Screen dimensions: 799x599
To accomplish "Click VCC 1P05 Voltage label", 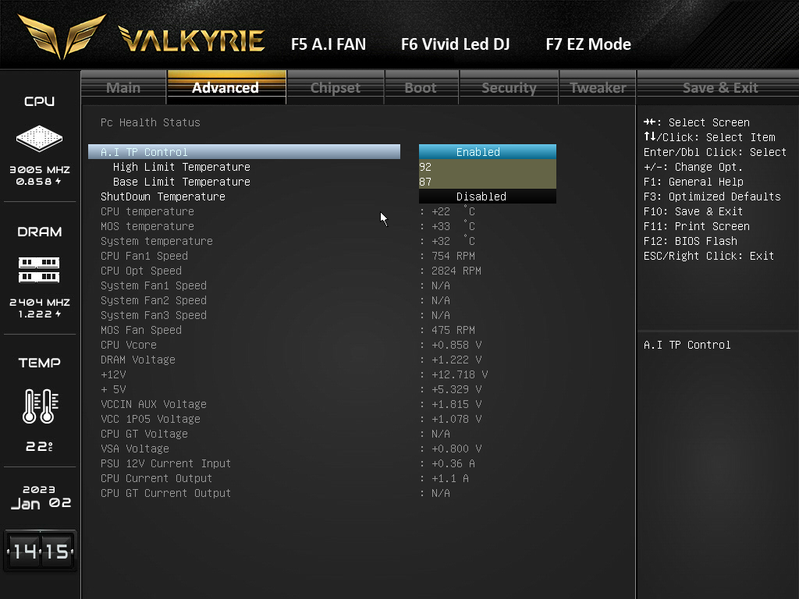I will point(150,419).
